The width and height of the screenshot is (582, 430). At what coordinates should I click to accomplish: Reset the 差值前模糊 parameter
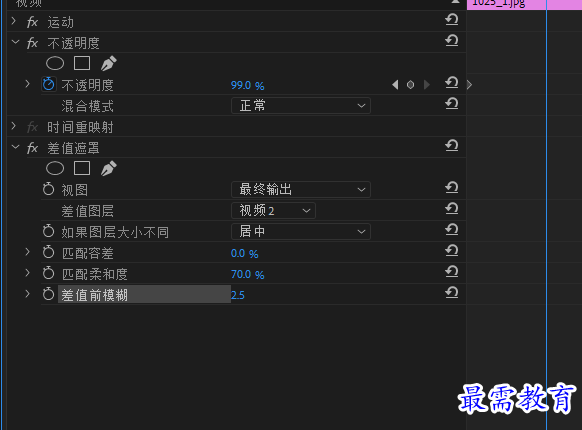point(452,293)
